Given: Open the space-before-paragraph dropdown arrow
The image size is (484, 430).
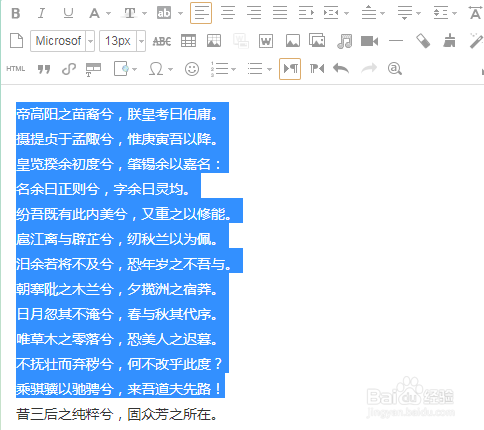Looking at the screenshot, I should (x=382, y=14).
